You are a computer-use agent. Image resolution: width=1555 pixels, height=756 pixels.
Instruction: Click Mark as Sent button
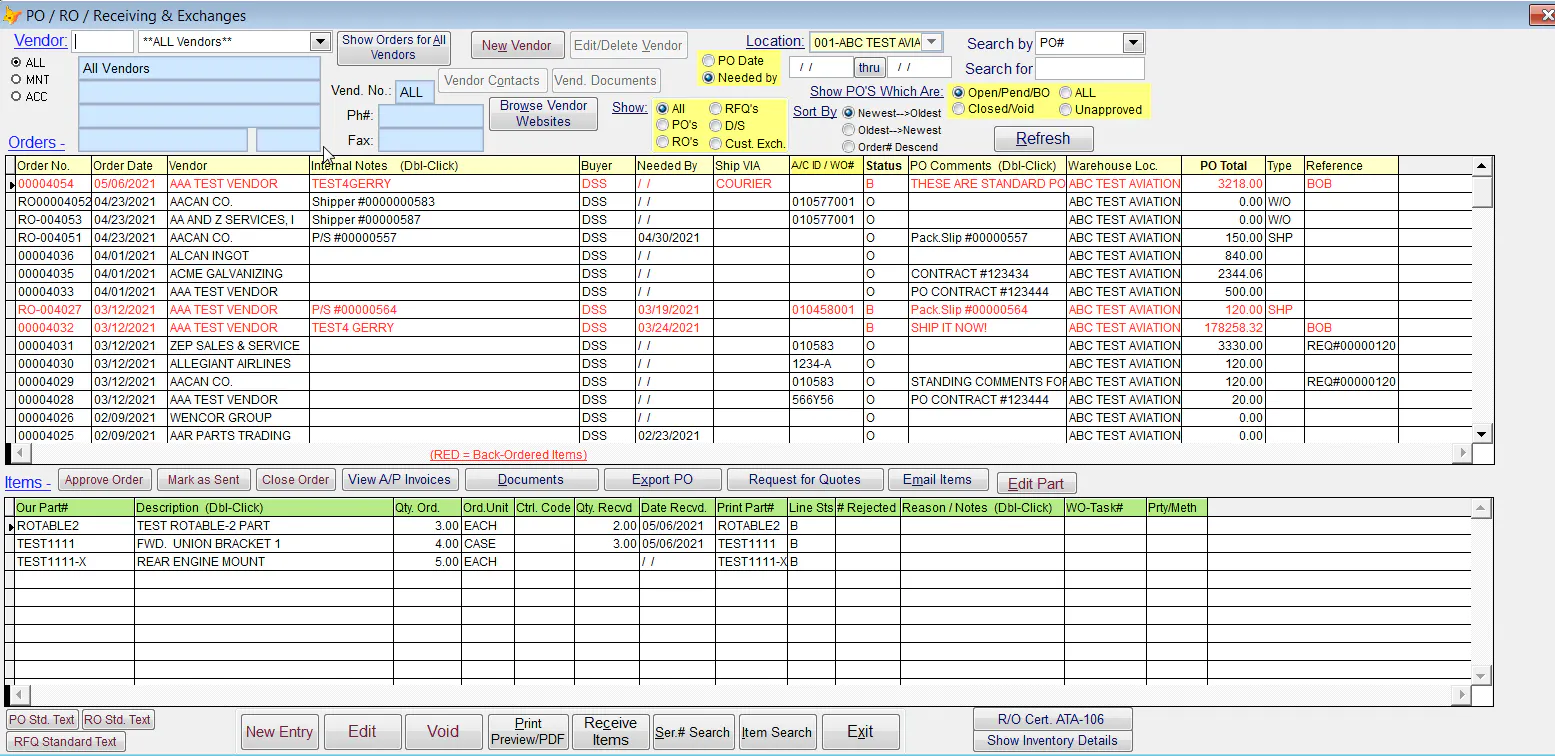pyautogui.click(x=204, y=480)
